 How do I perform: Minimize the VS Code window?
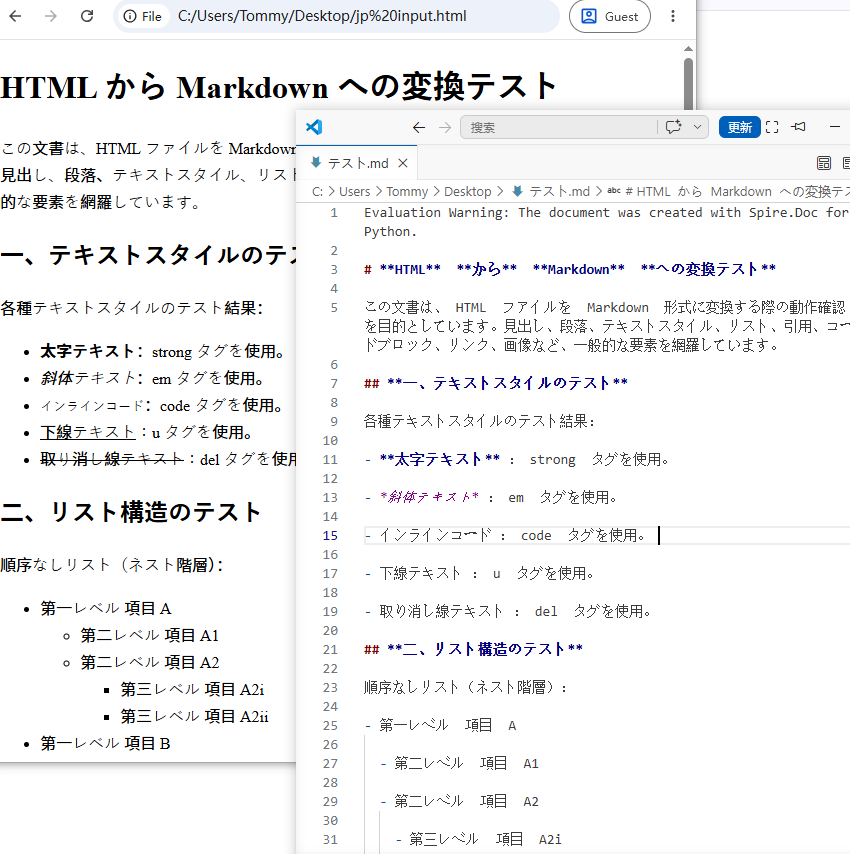(x=835, y=127)
